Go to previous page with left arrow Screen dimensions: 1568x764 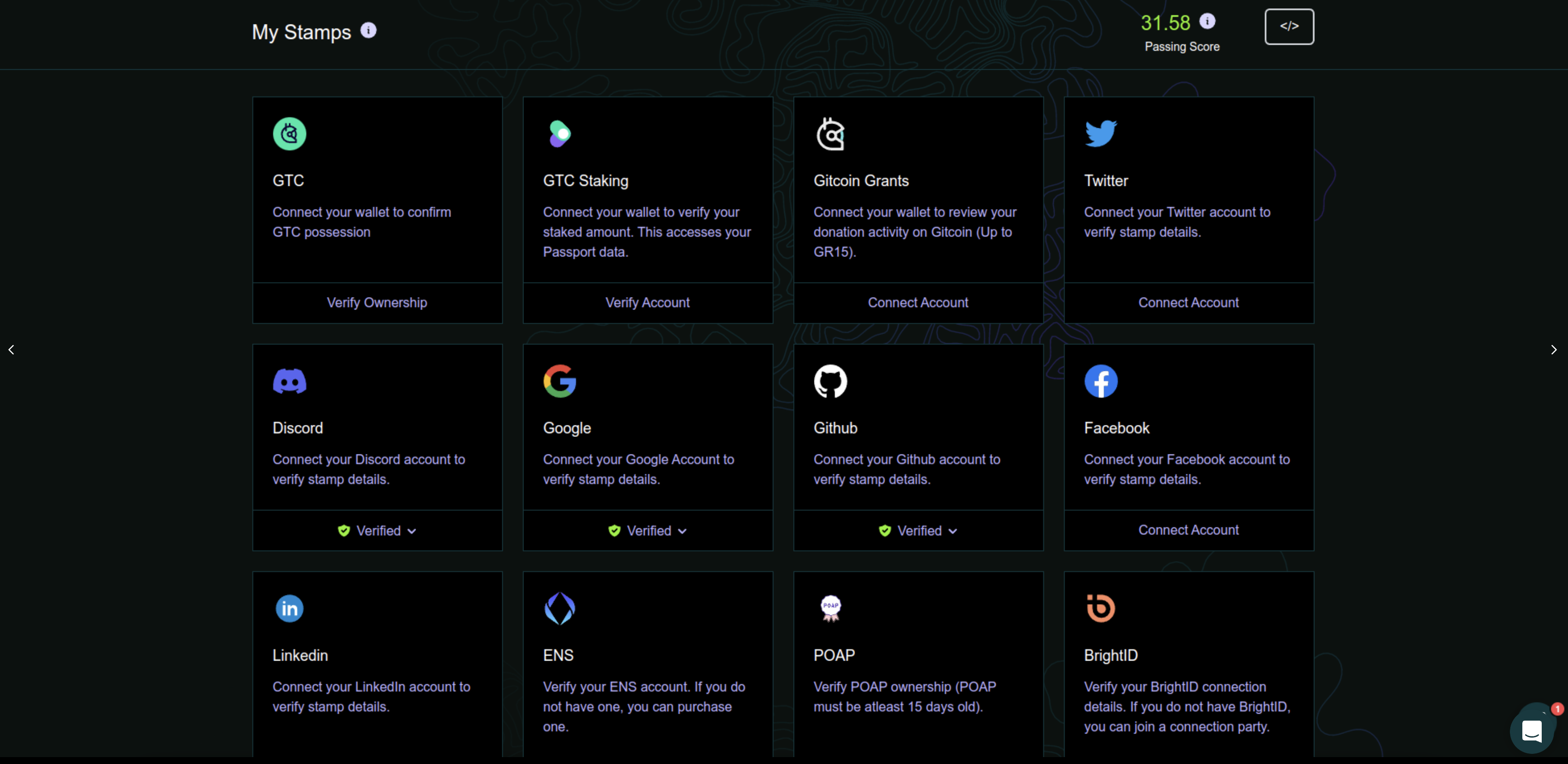[x=11, y=349]
